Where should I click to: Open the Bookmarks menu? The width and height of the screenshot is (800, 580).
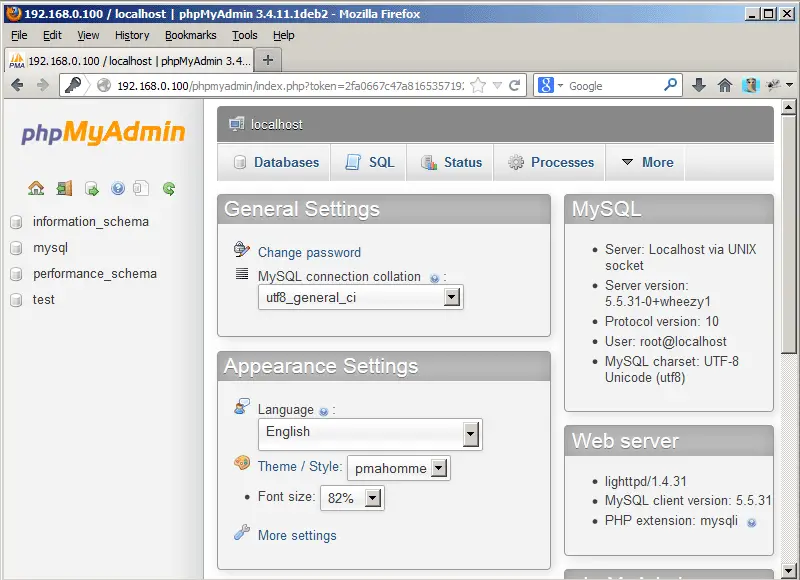191,35
